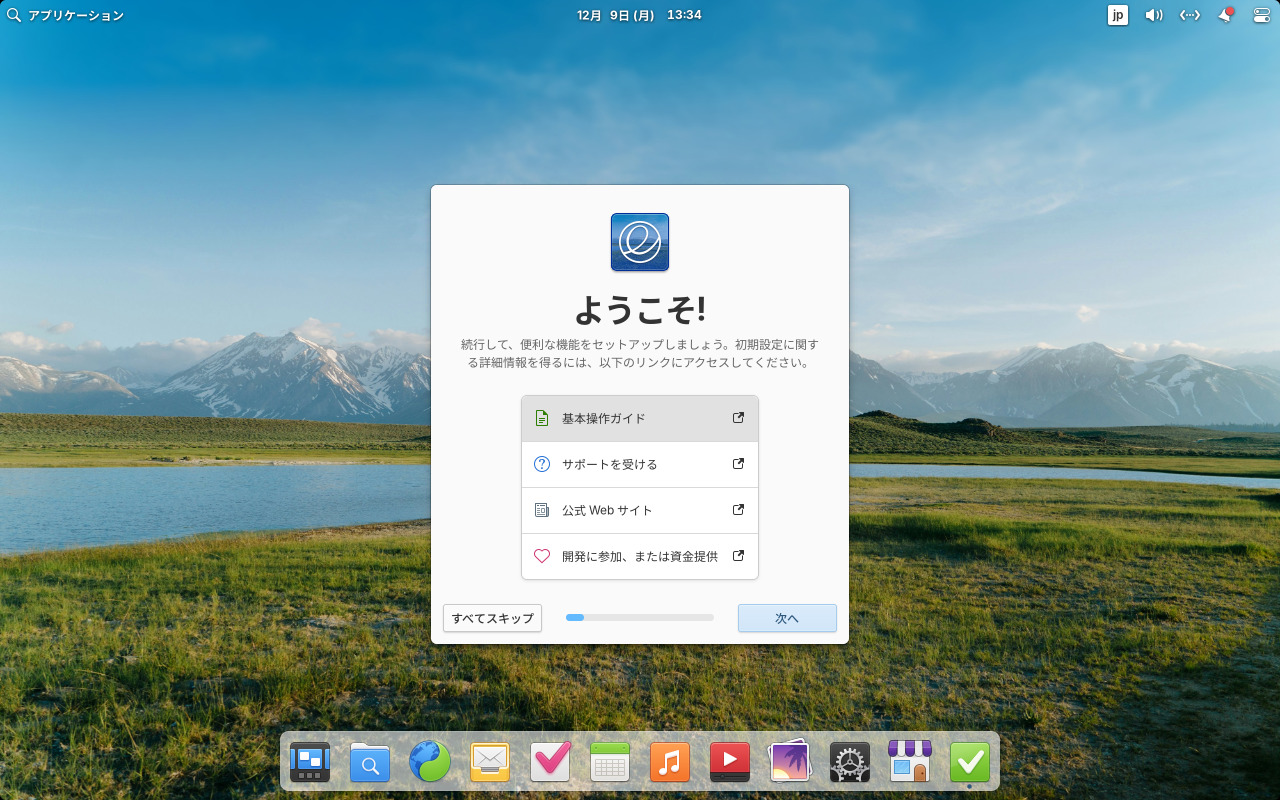Open the notifications bell in the panel
1280x800 pixels.
1225,15
